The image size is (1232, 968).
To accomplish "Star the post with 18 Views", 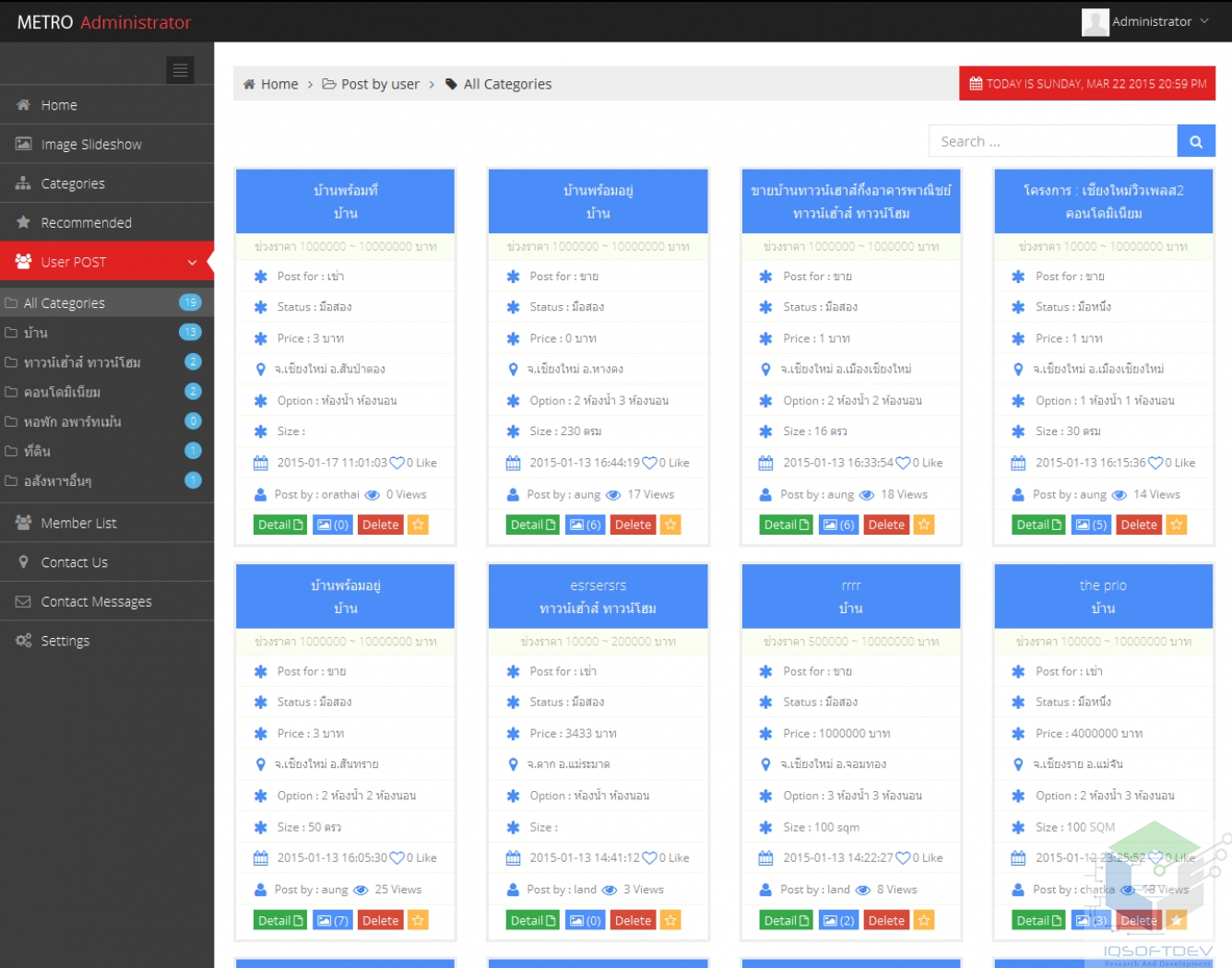I will point(925,525).
